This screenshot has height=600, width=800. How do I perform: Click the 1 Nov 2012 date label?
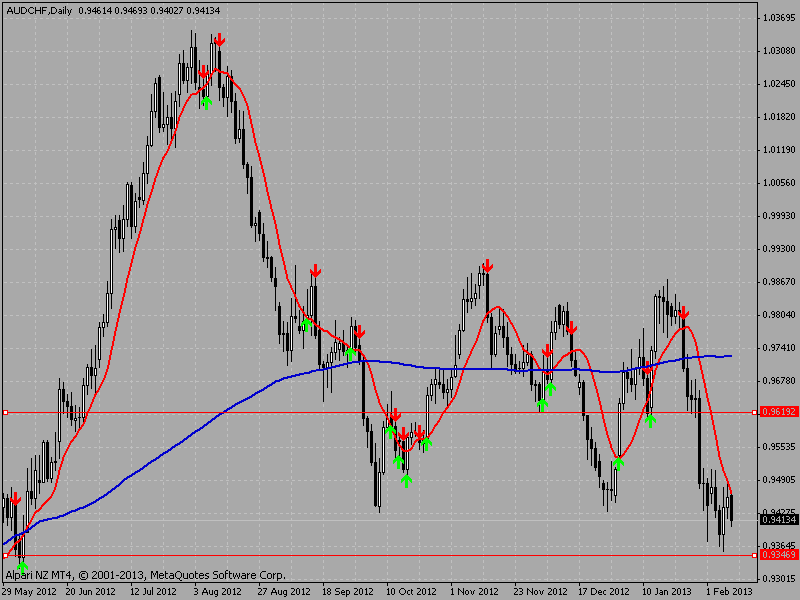(x=474, y=592)
